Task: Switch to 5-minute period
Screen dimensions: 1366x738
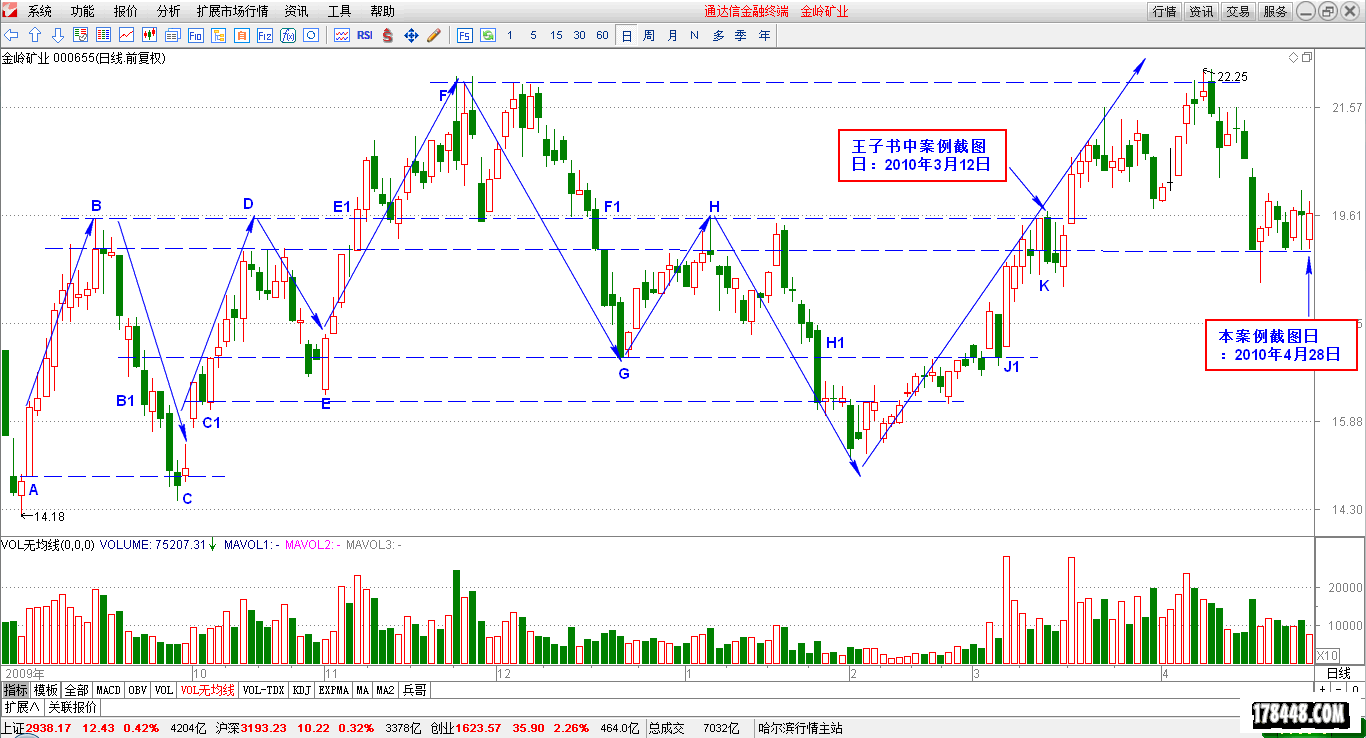Action: 533,35
